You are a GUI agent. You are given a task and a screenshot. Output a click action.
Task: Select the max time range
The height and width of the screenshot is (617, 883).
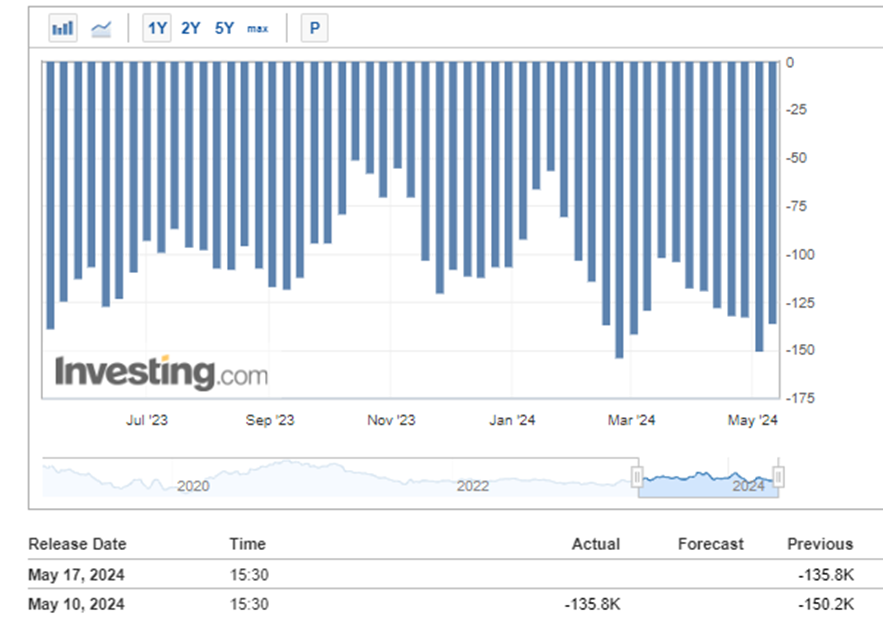click(x=257, y=29)
